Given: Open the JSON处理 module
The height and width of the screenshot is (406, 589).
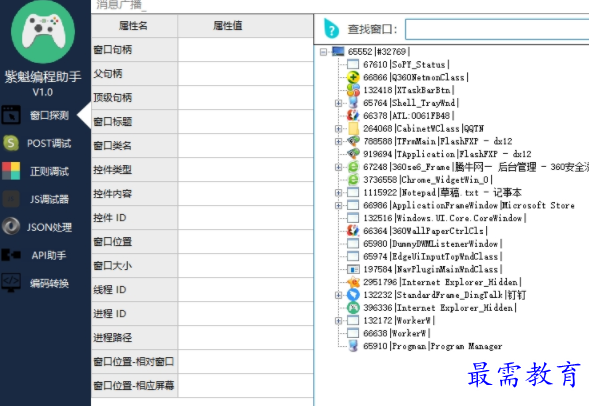Looking at the screenshot, I should (x=49, y=227).
